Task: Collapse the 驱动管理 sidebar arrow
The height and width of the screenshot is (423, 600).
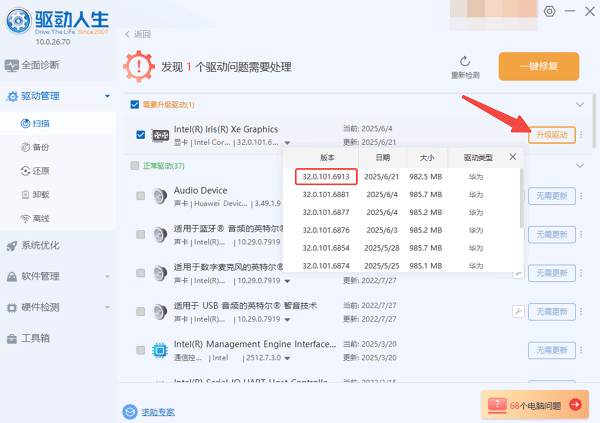Action: [x=108, y=96]
